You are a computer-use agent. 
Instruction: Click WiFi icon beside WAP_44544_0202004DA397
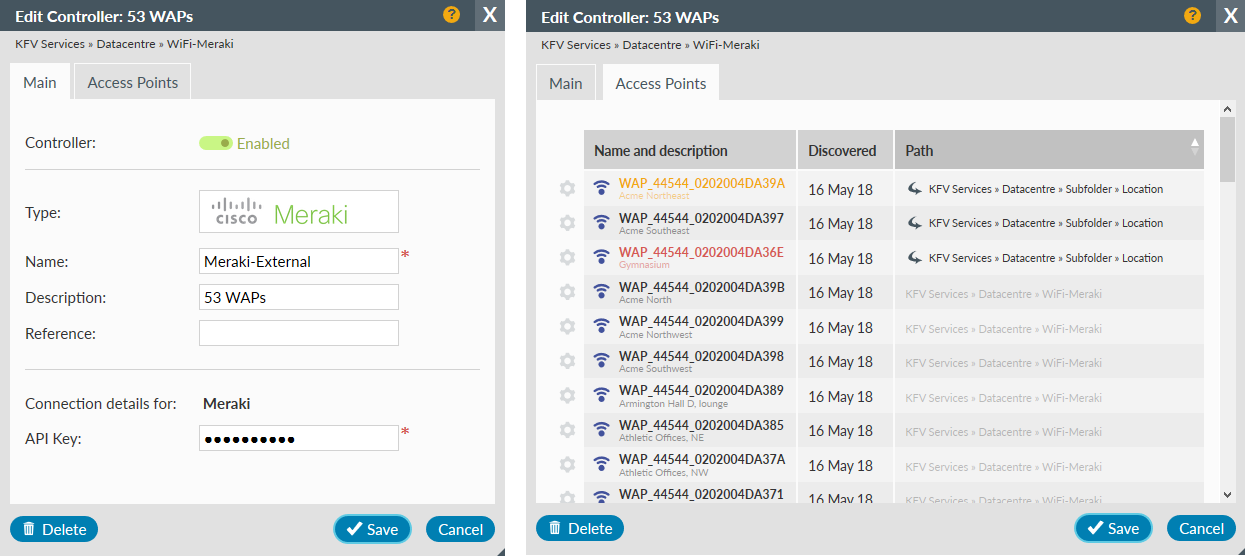tap(601, 223)
